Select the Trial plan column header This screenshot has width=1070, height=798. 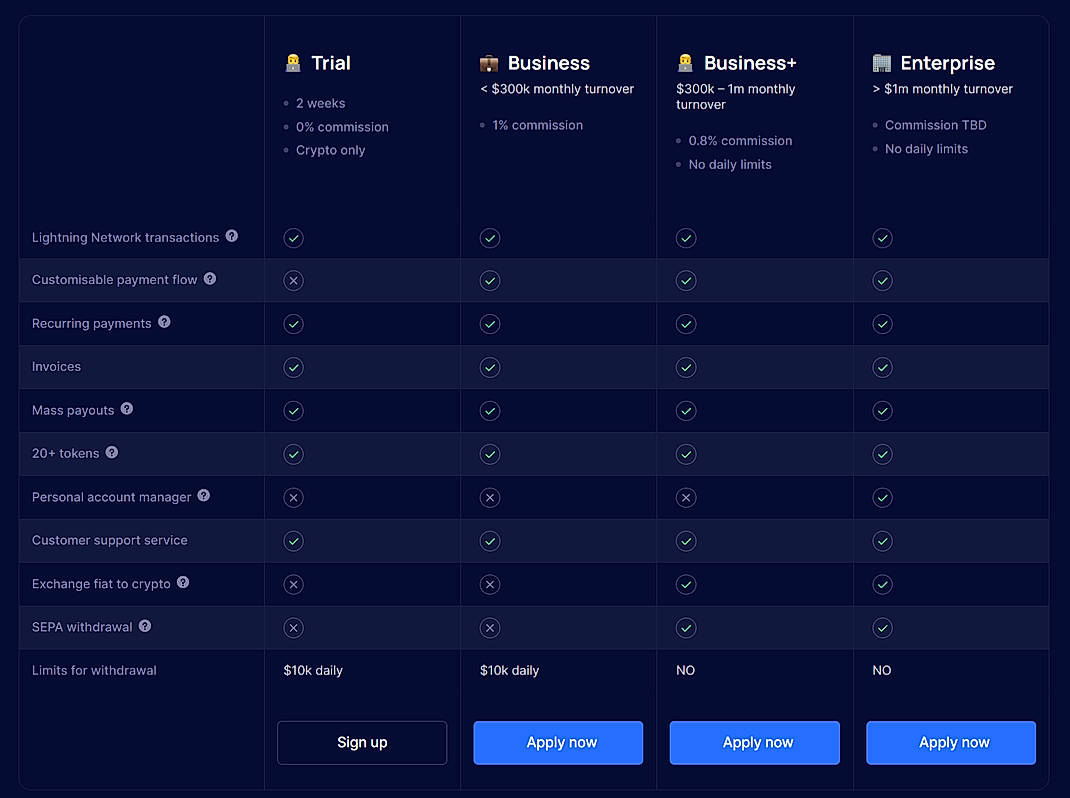pos(317,62)
